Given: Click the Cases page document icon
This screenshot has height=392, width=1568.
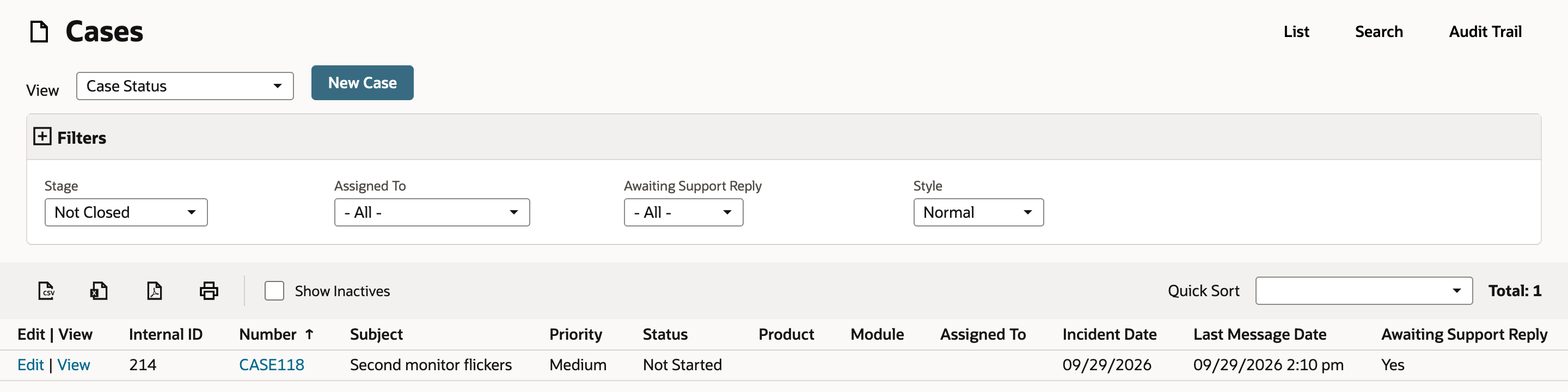Looking at the screenshot, I should tap(40, 32).
